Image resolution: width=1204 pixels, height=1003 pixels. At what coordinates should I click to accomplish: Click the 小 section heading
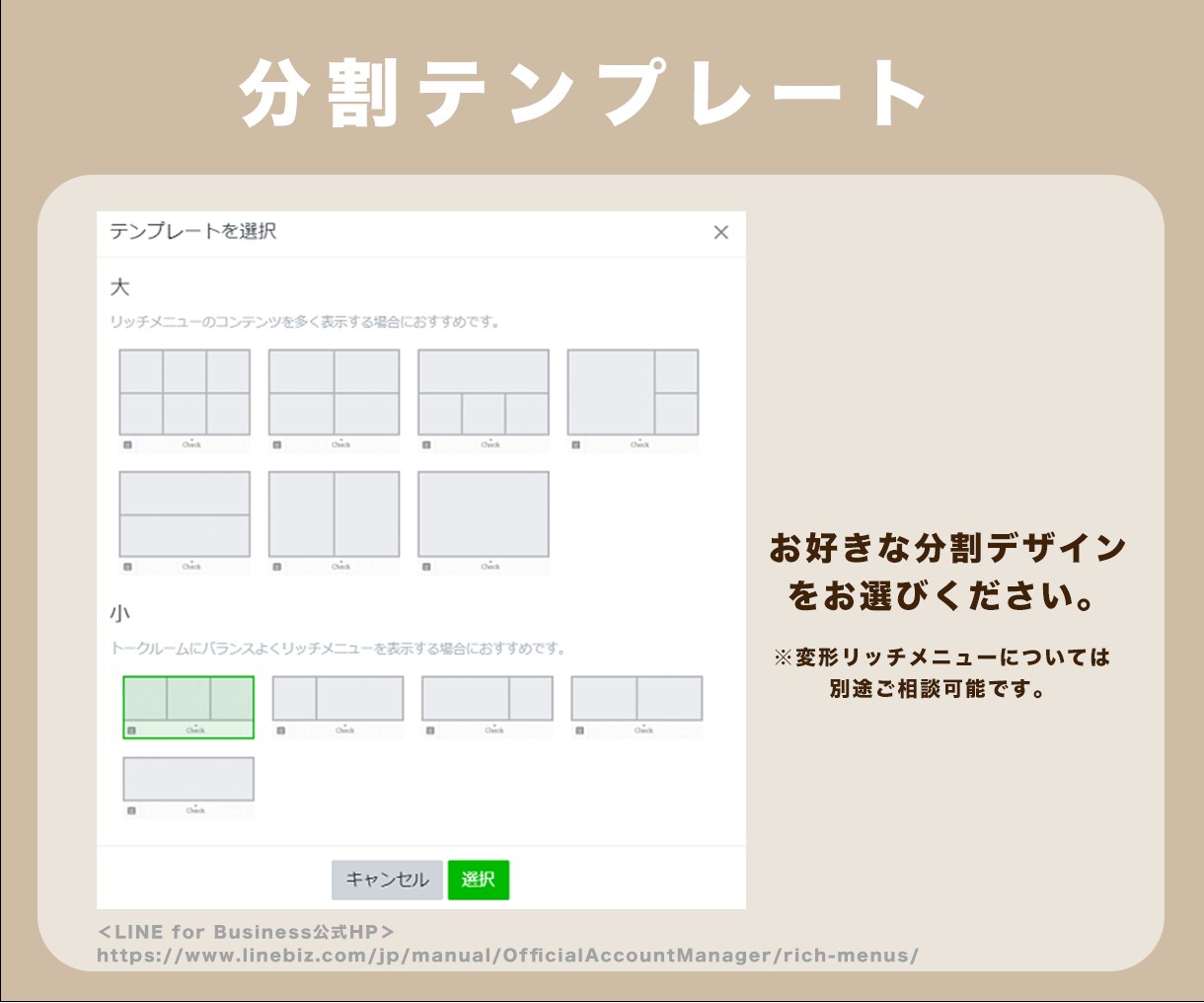[x=119, y=614]
